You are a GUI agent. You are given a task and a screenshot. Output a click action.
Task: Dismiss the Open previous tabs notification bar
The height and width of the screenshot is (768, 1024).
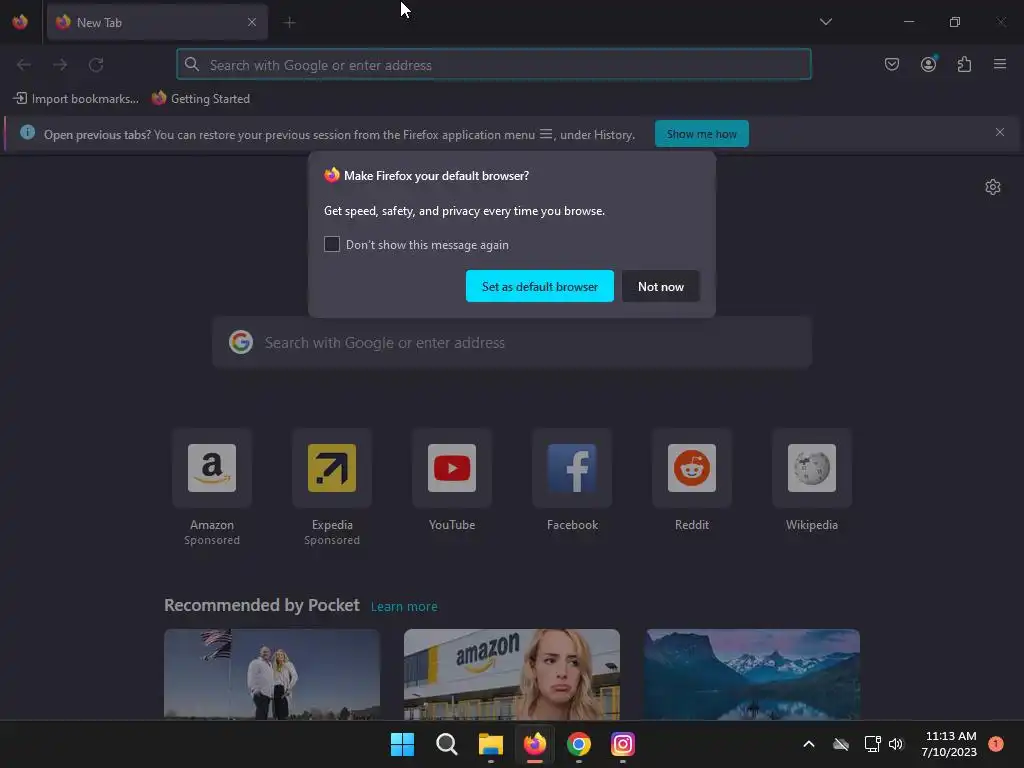tap(1000, 133)
